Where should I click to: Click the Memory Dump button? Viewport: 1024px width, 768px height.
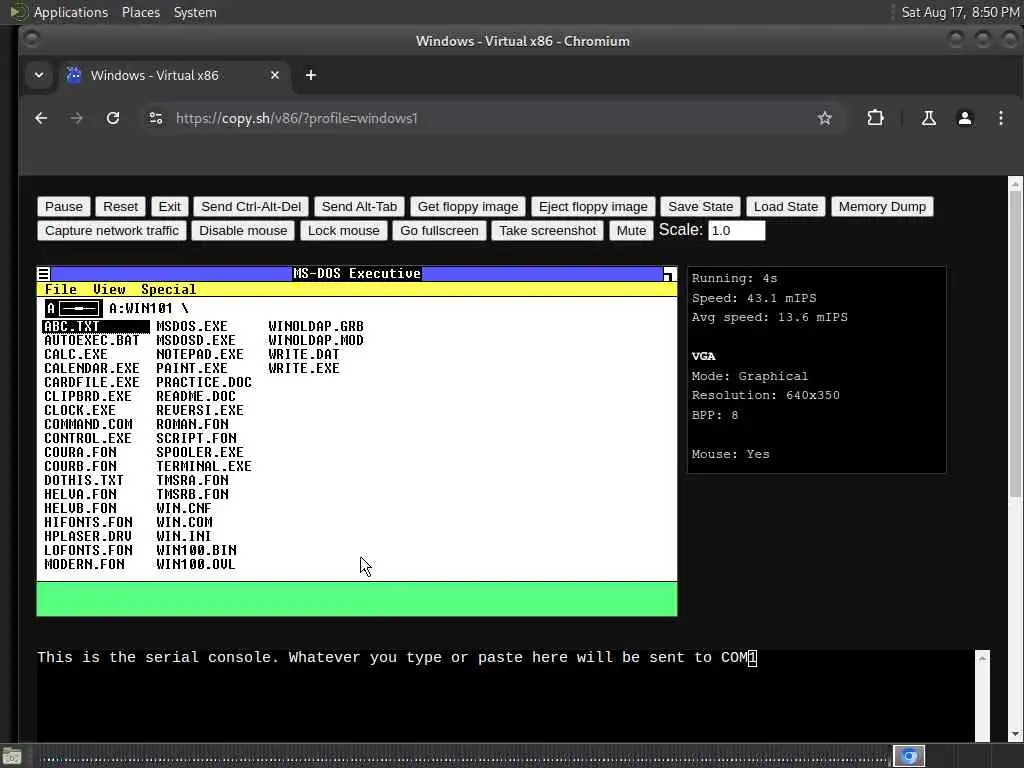pos(882,206)
